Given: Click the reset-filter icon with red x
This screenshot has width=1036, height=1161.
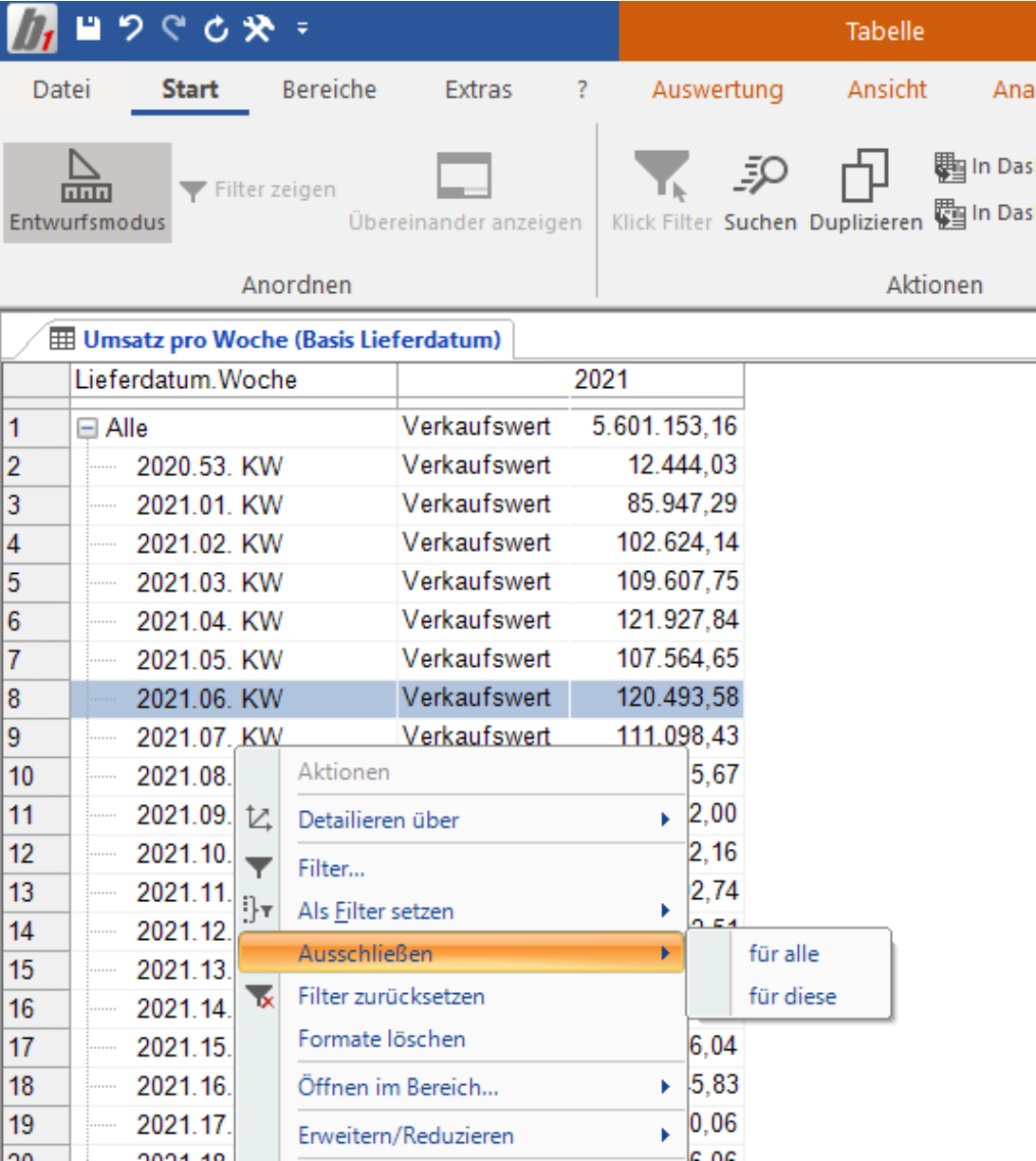Looking at the screenshot, I should click(x=259, y=996).
